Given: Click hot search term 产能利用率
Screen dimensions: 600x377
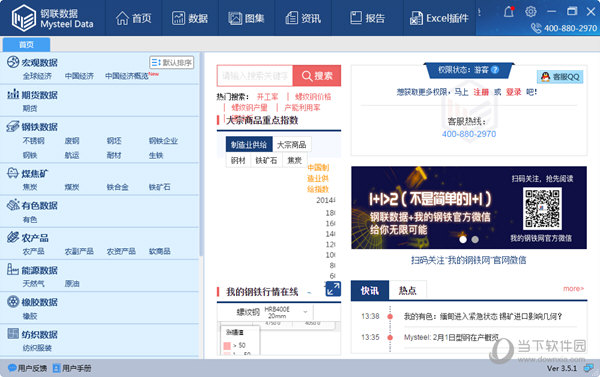Looking at the screenshot, I should click(x=302, y=108).
